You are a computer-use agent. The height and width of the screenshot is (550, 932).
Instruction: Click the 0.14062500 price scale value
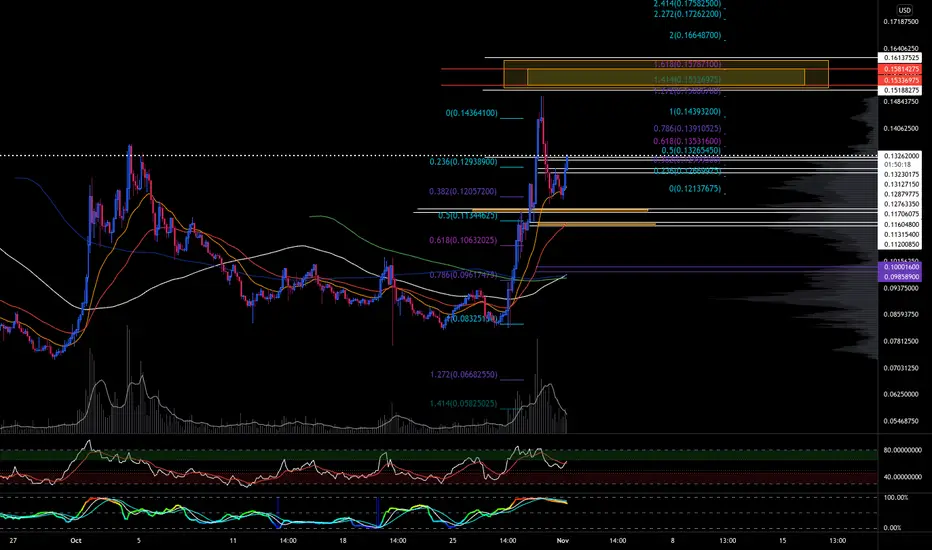[900, 128]
